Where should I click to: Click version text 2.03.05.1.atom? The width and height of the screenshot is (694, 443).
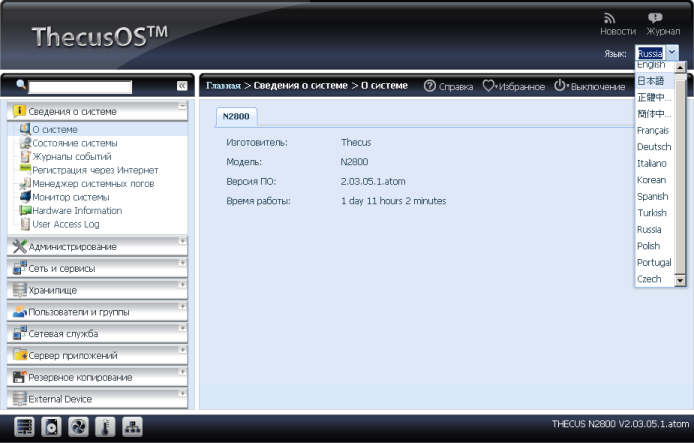[x=373, y=181]
